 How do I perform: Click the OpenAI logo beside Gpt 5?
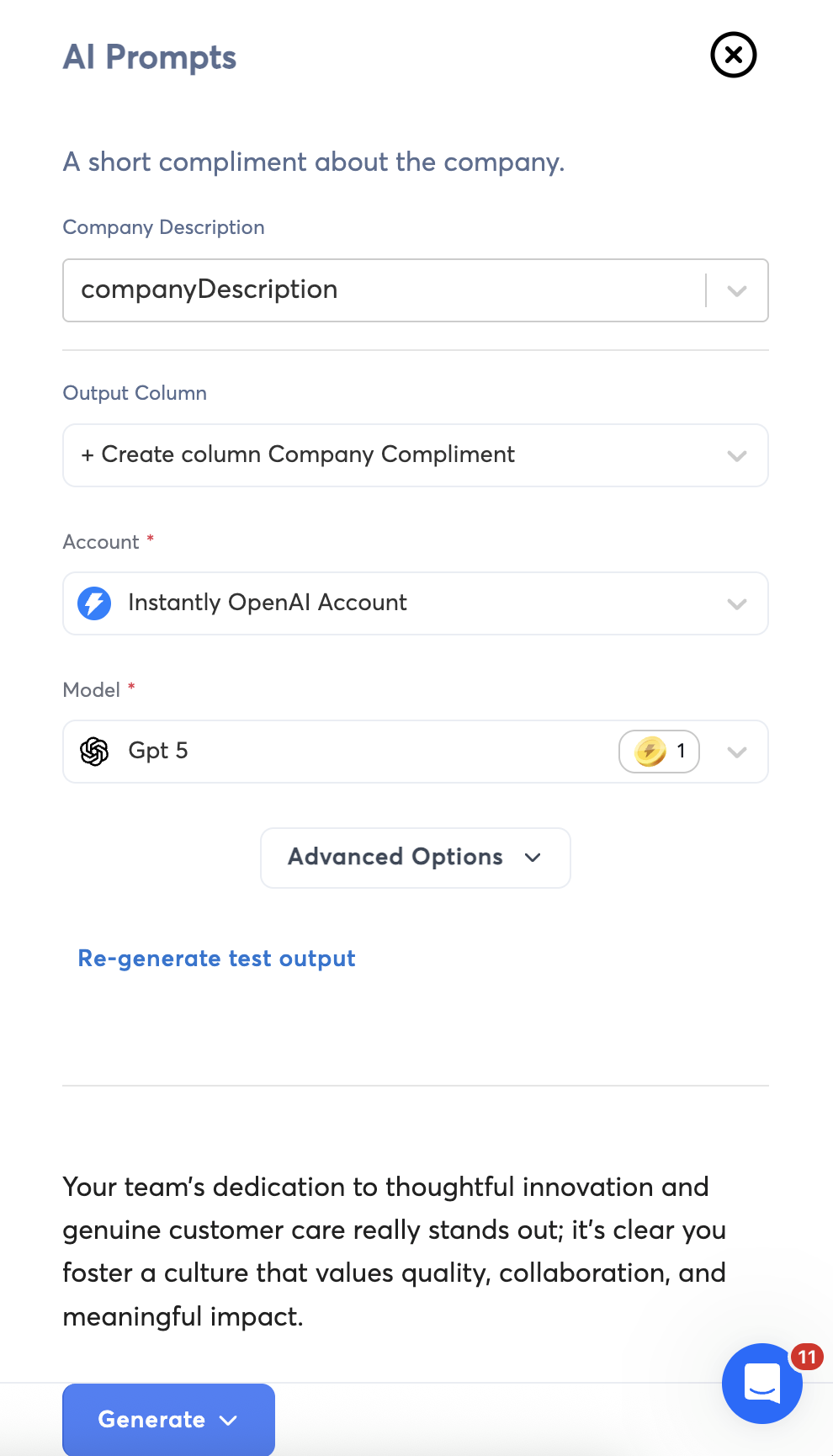(x=94, y=752)
